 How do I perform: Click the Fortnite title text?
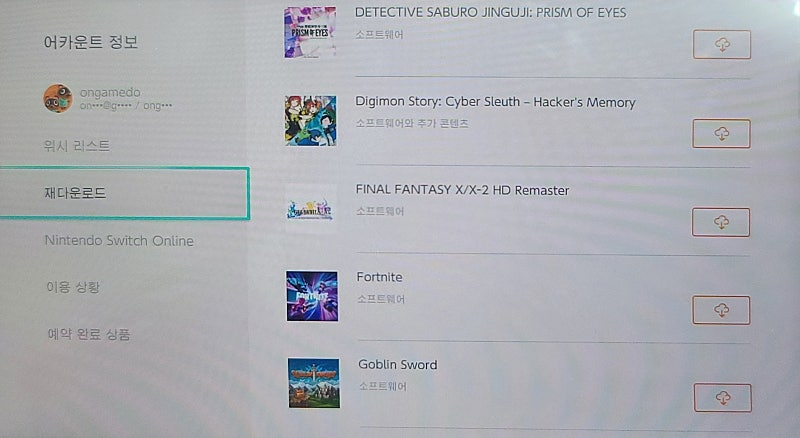coord(380,277)
